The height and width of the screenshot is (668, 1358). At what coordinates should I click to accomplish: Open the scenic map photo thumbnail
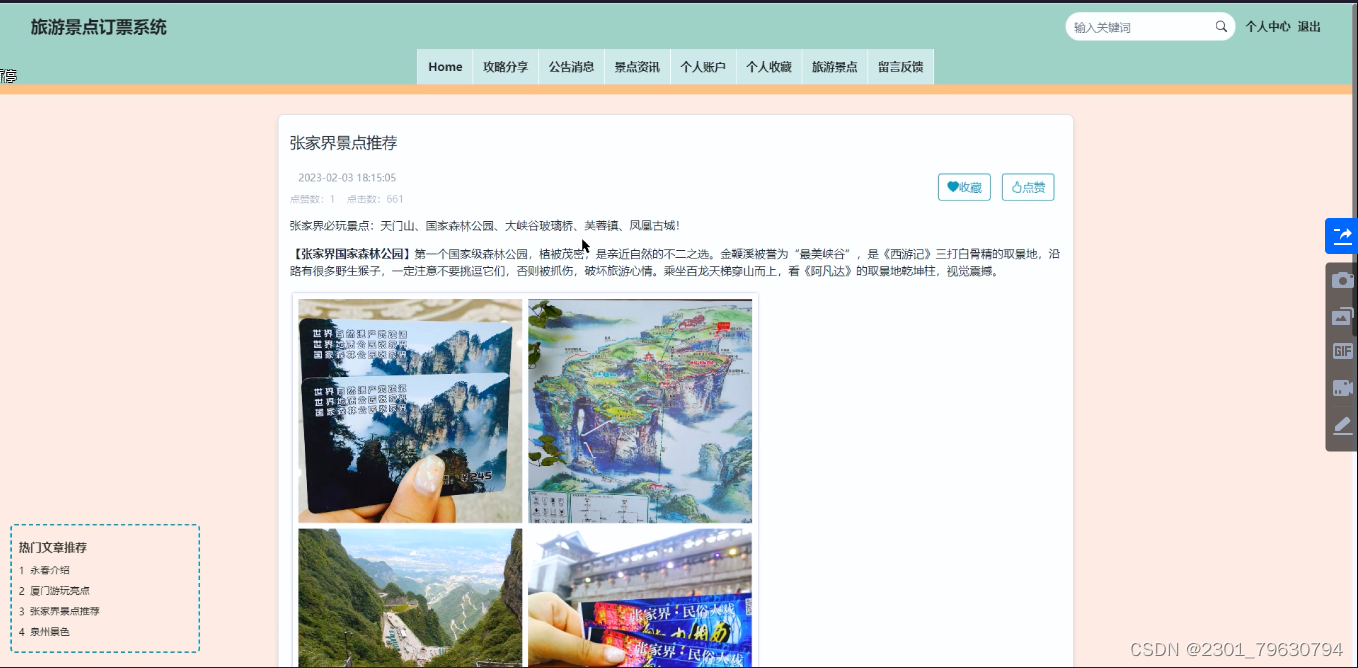[x=640, y=411]
